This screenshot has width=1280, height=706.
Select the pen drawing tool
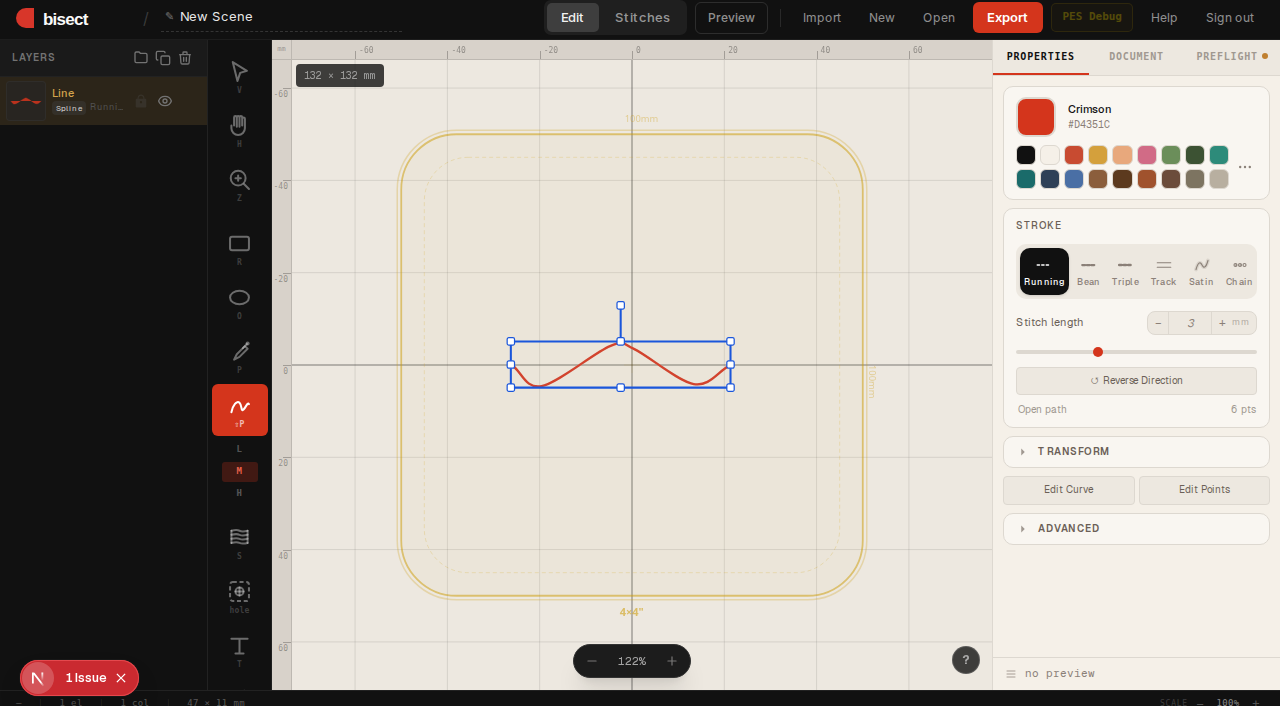[239, 352]
